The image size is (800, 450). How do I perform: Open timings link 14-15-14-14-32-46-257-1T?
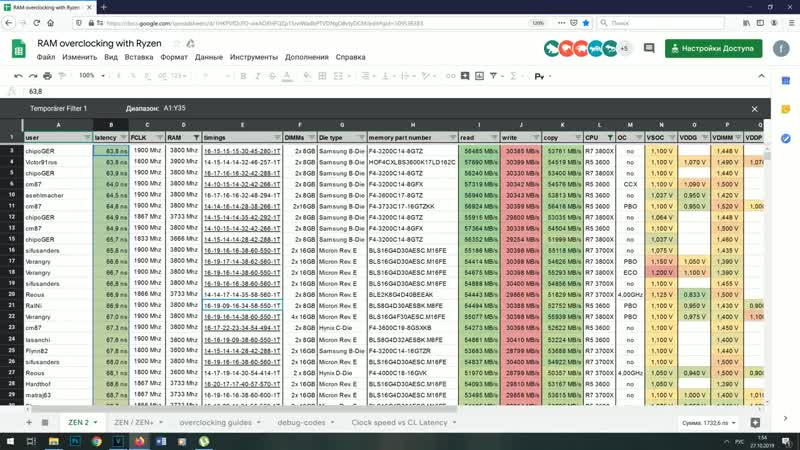[242, 162]
